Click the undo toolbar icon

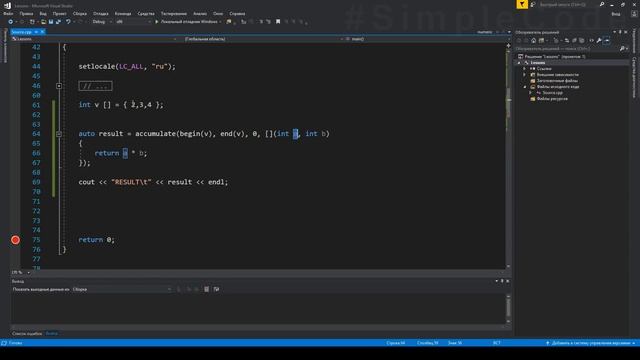(68, 22)
